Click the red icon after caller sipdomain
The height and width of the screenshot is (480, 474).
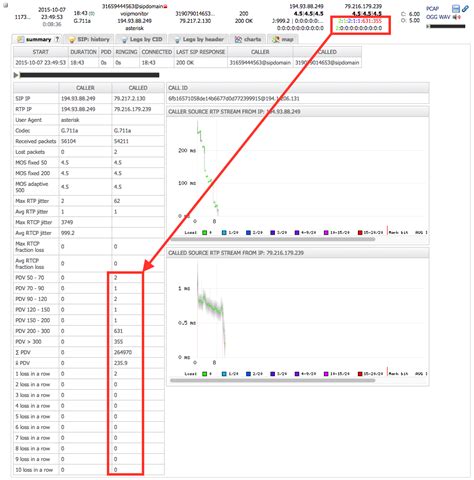point(166,6)
